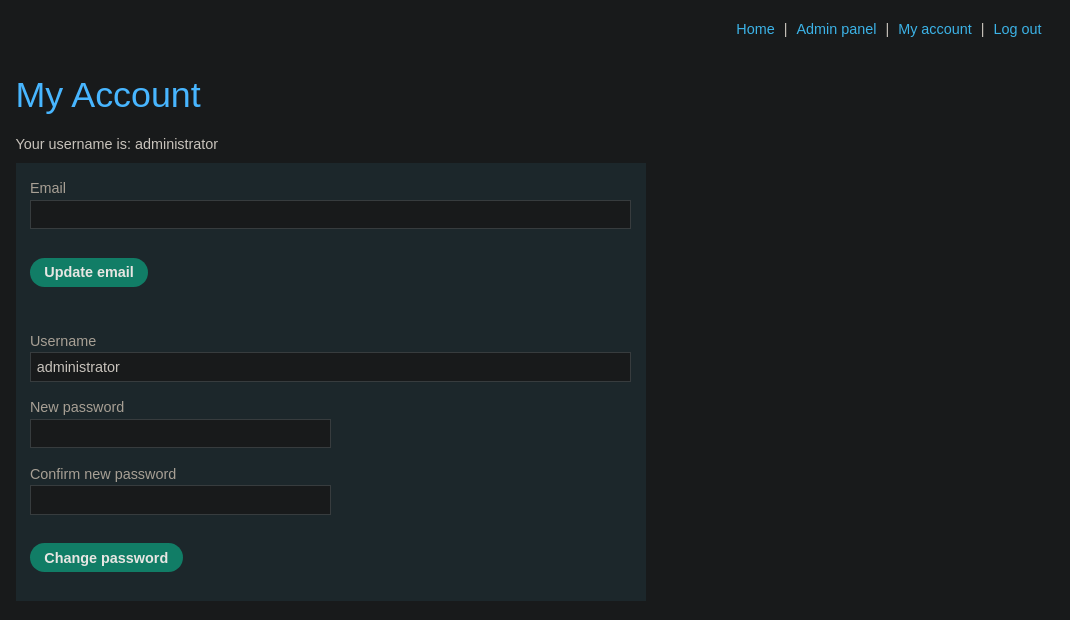Go to the Admin panel
Image resolution: width=1070 pixels, height=620 pixels.
836,29
